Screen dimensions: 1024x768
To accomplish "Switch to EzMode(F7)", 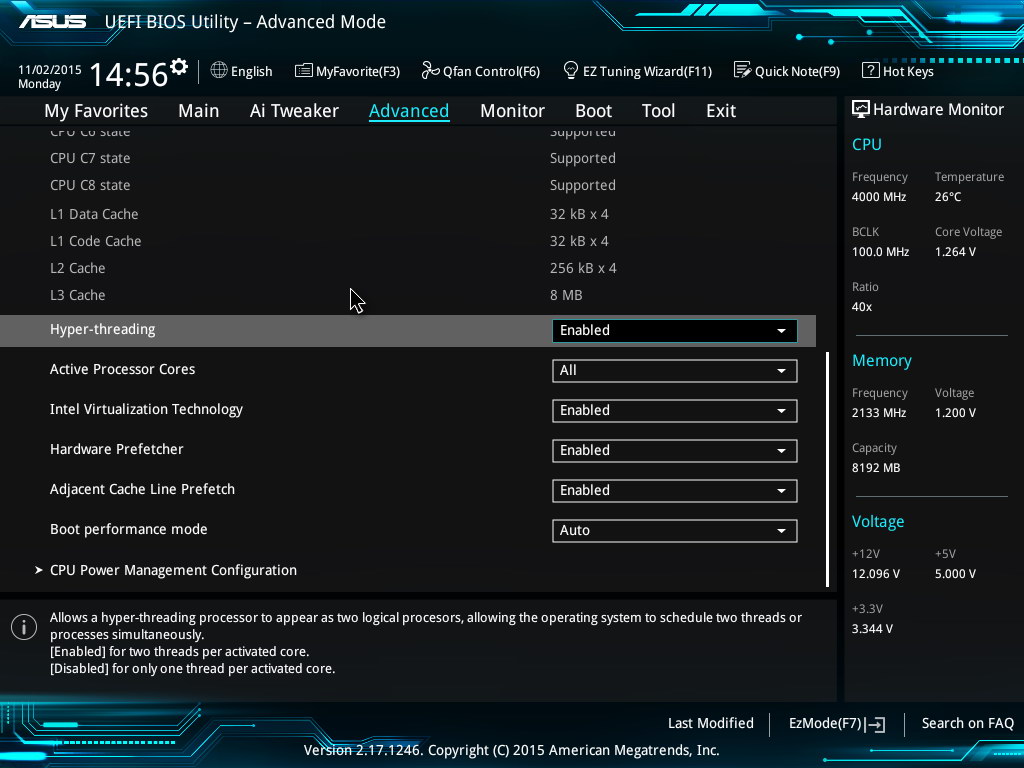I will [836, 724].
